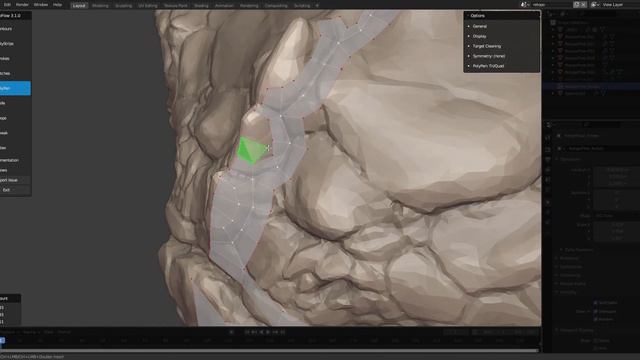Click the green highlighted face in viewport
The width and height of the screenshot is (640, 360).
[x=251, y=151]
